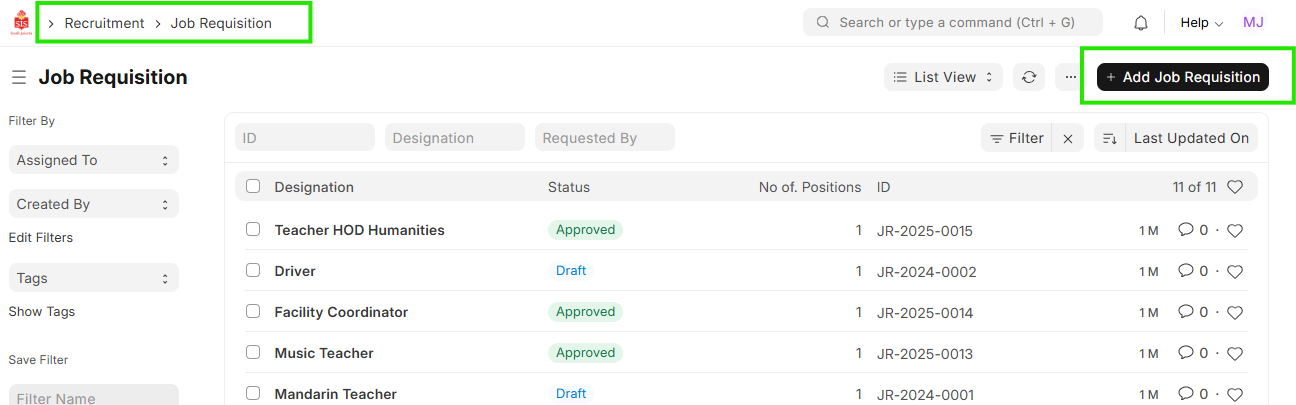Click the Edit Filters link

coord(41,238)
